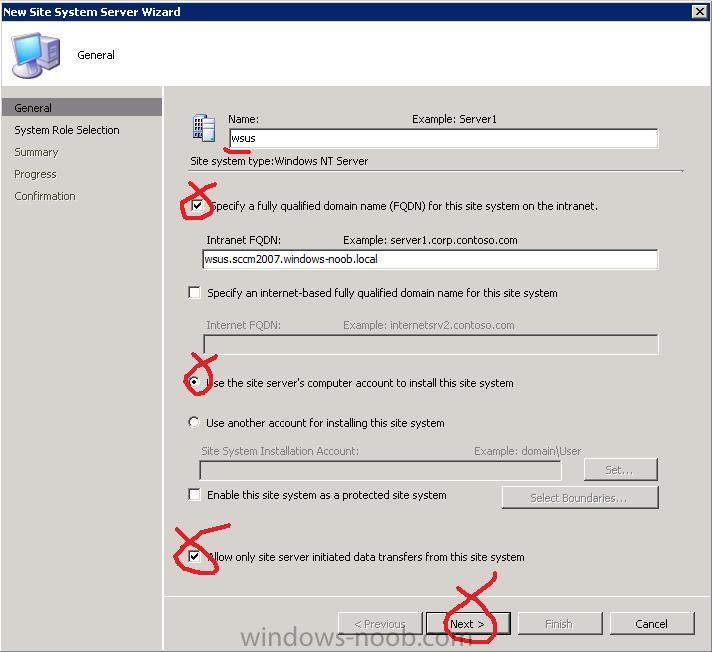Click the 'Intranet FQDN:' label
The image size is (712, 652).
pyautogui.click(x=243, y=240)
